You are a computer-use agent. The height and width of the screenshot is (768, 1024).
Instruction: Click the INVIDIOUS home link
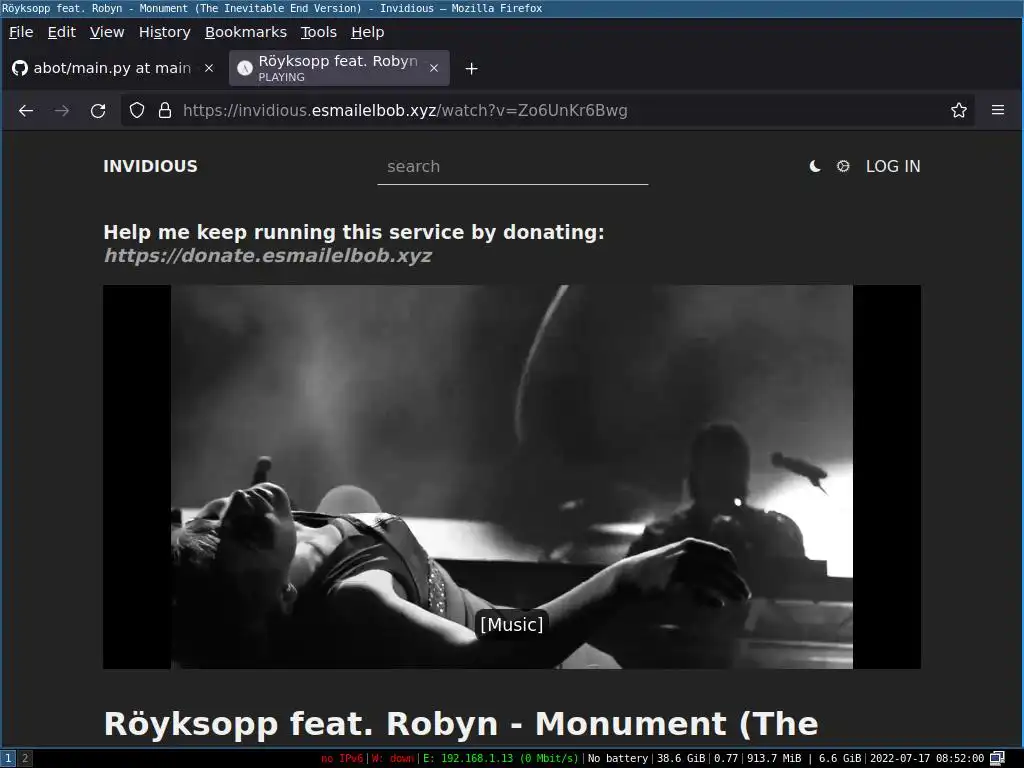click(150, 167)
